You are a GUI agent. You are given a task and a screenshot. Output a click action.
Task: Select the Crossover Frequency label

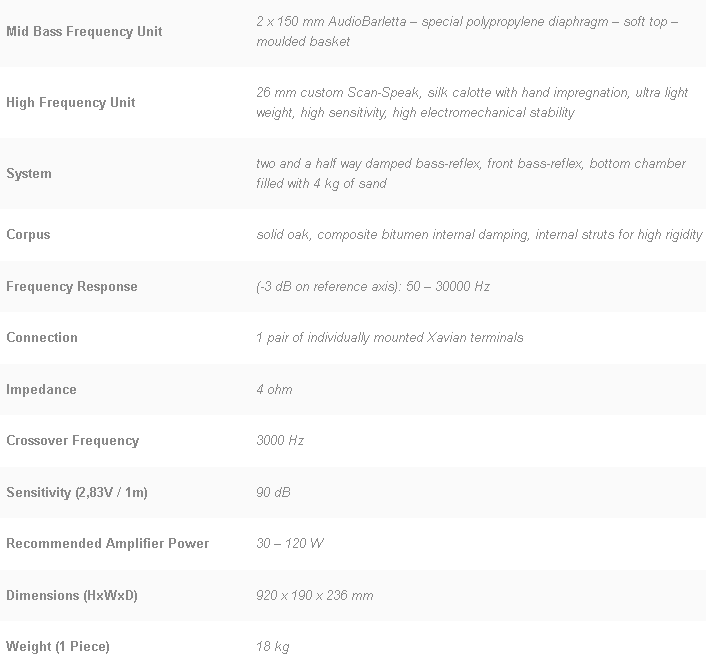coord(73,440)
